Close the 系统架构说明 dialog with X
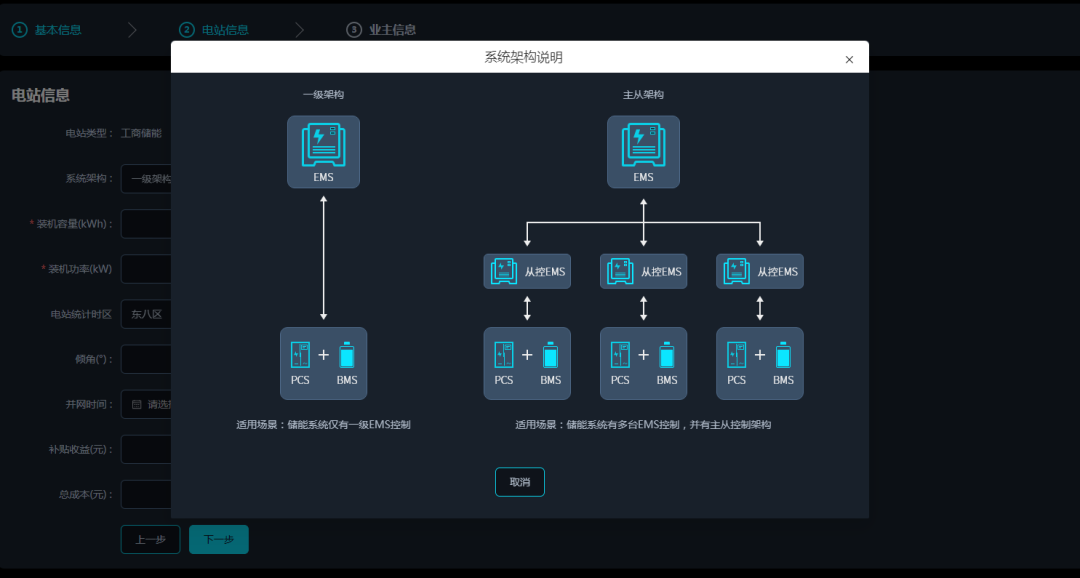This screenshot has height=578, width=1080. [x=849, y=60]
